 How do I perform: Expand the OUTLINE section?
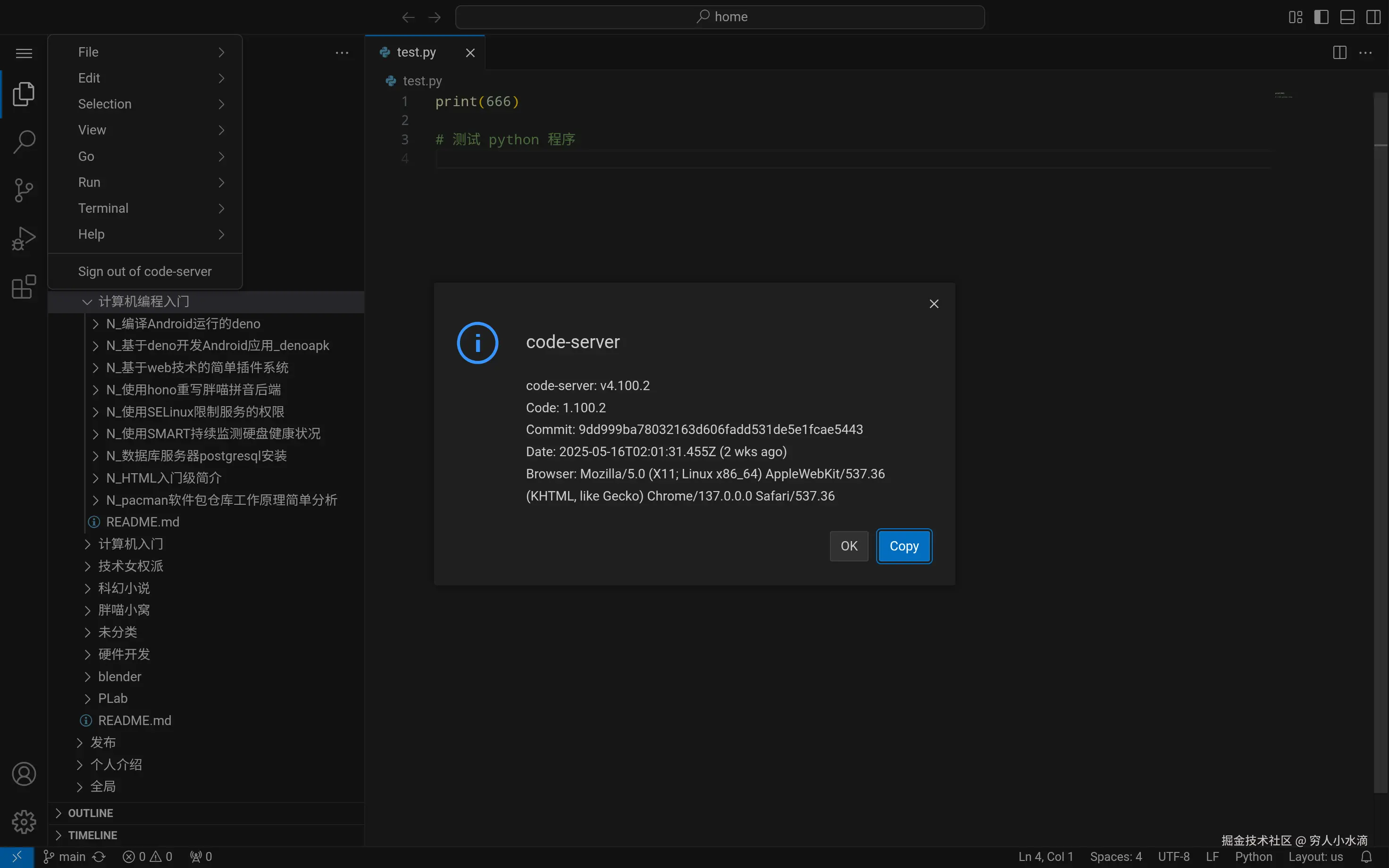[91, 813]
